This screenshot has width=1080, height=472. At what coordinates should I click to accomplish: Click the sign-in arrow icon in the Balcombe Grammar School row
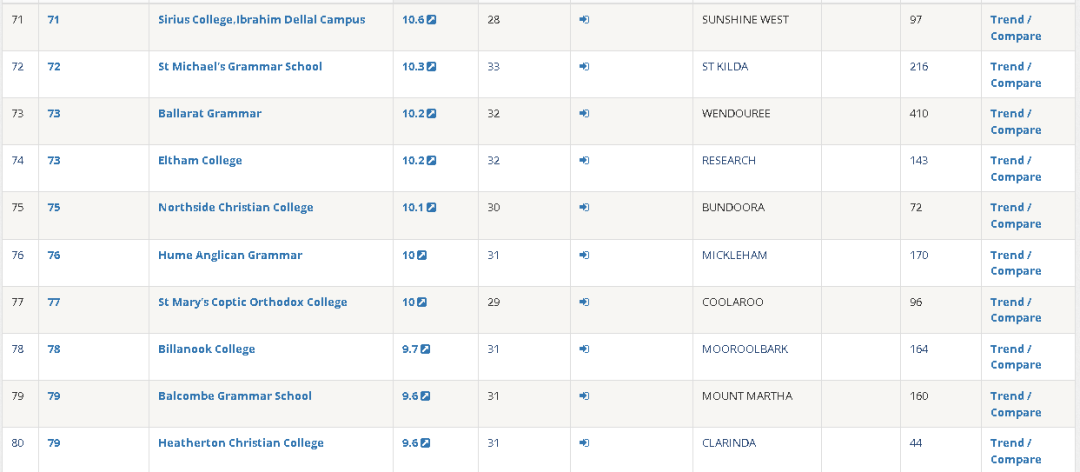pos(584,396)
